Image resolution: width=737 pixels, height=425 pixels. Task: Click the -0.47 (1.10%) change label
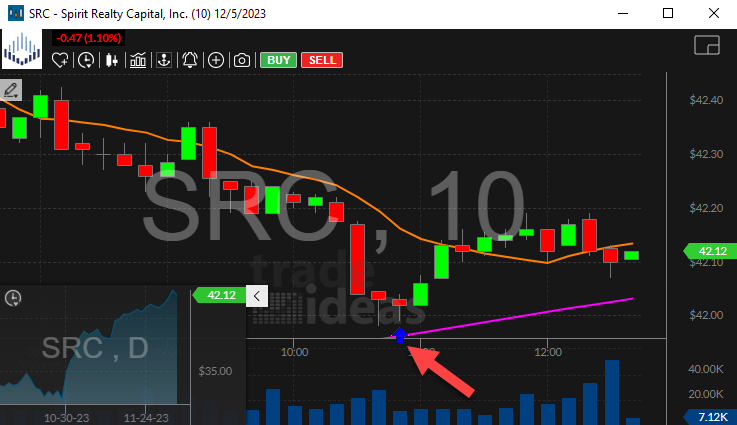click(x=88, y=38)
